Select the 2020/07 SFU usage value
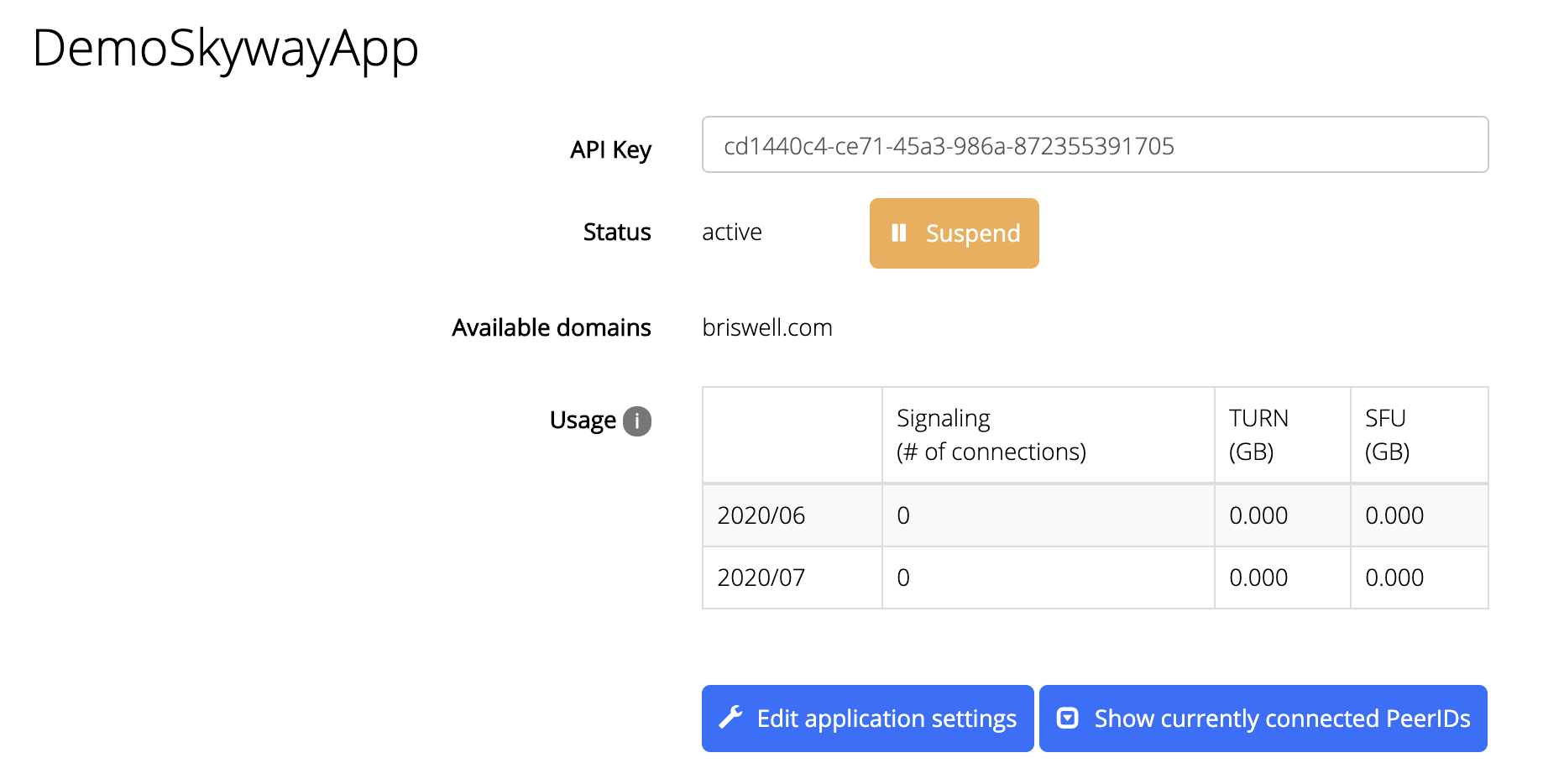 [1394, 578]
